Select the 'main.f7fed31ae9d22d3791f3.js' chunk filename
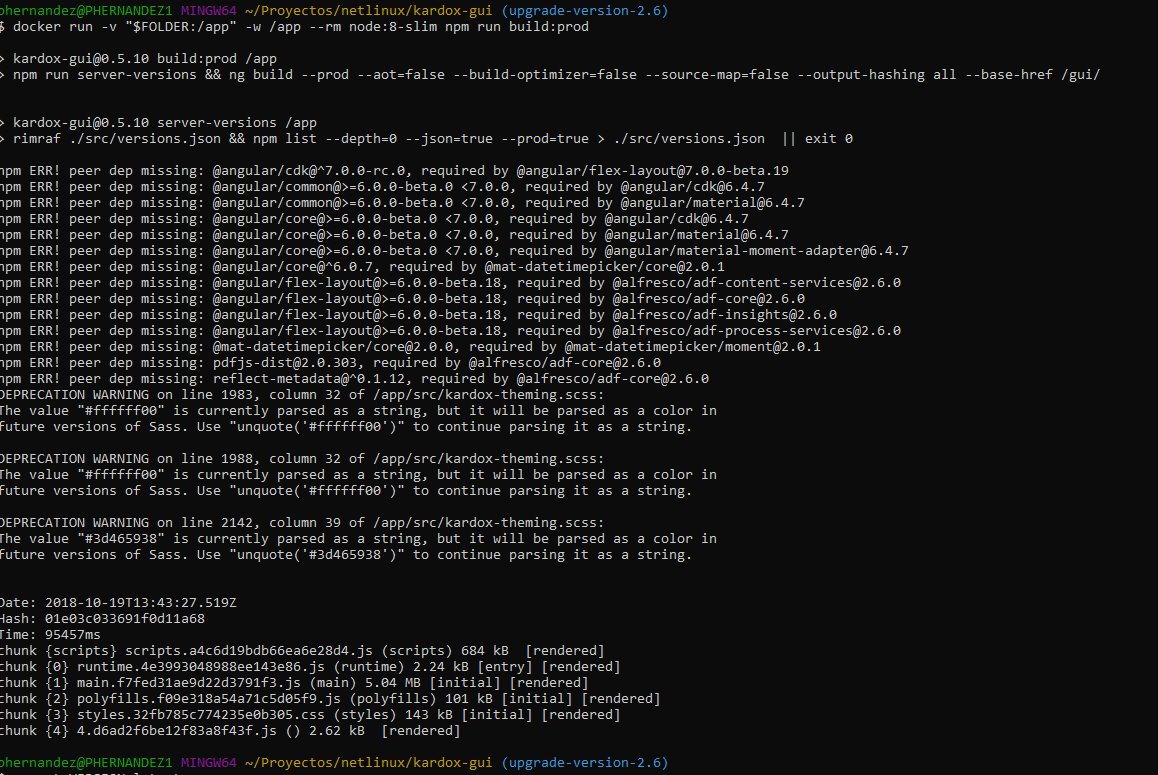Image resolution: width=1158 pixels, height=775 pixels. click(189, 683)
